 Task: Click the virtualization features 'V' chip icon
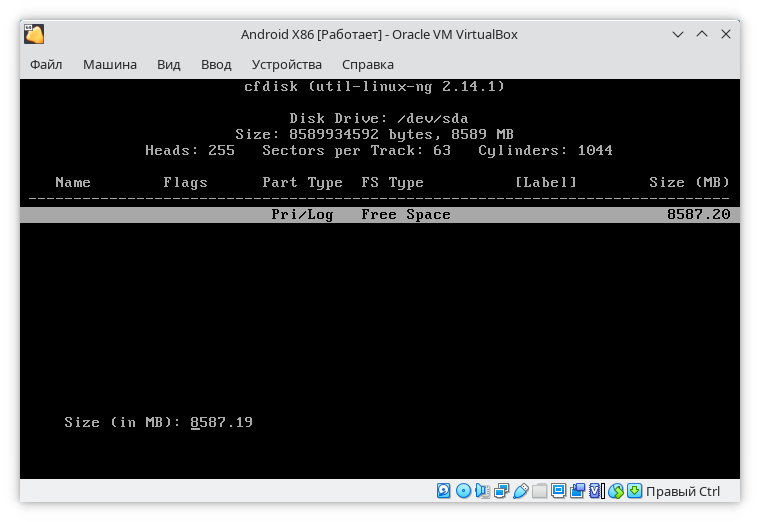coord(597,491)
